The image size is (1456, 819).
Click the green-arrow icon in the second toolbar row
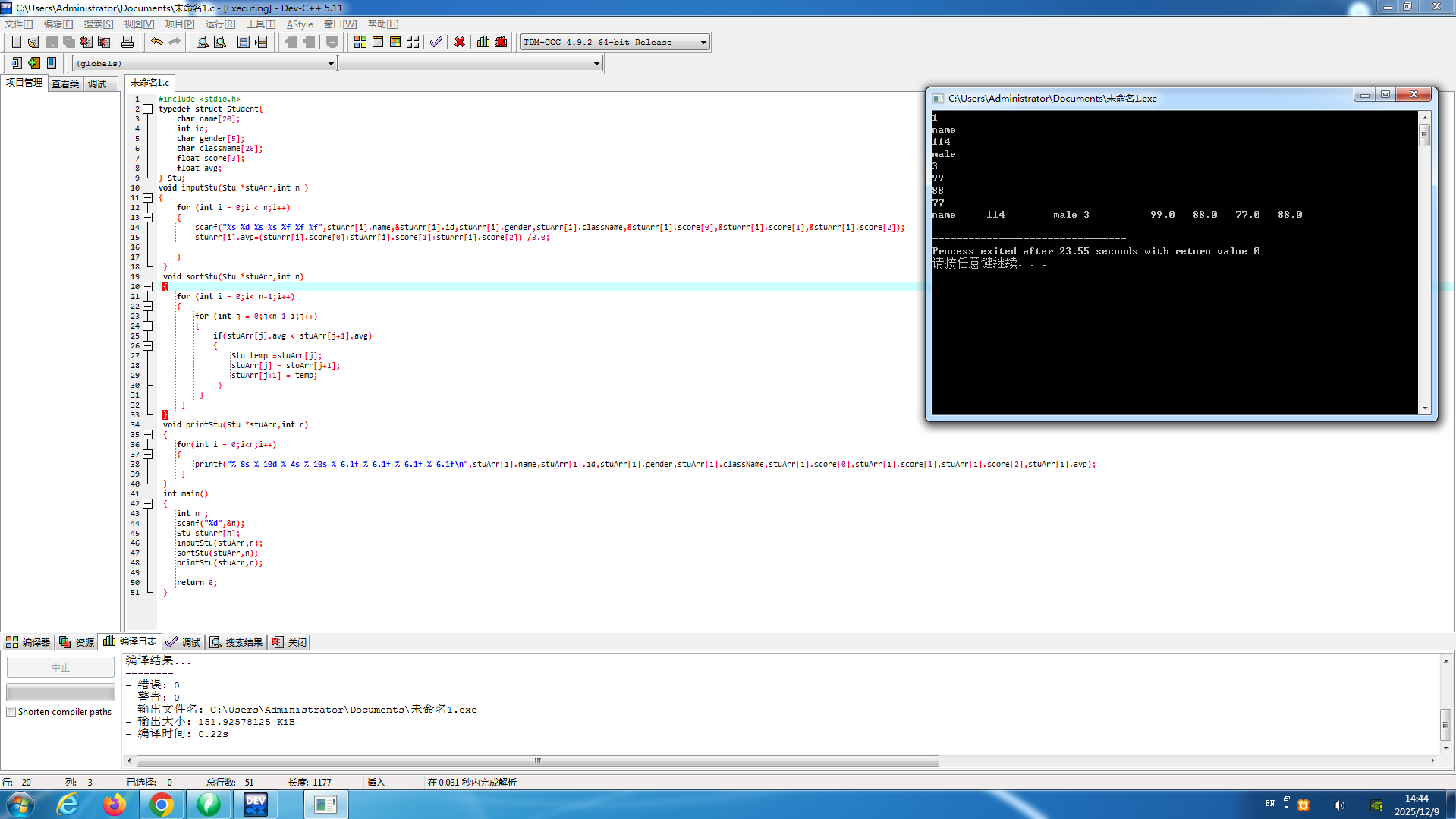[33, 63]
